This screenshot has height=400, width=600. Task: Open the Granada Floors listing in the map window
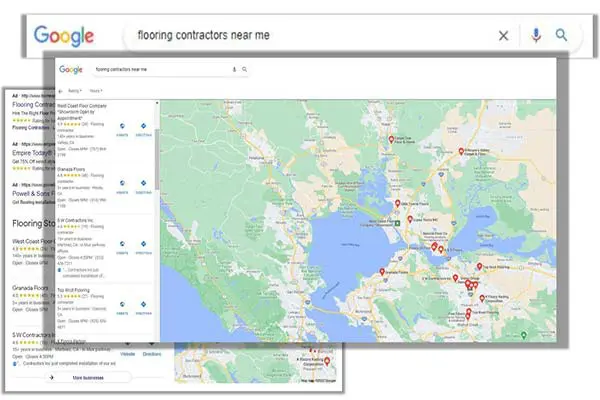(71, 169)
